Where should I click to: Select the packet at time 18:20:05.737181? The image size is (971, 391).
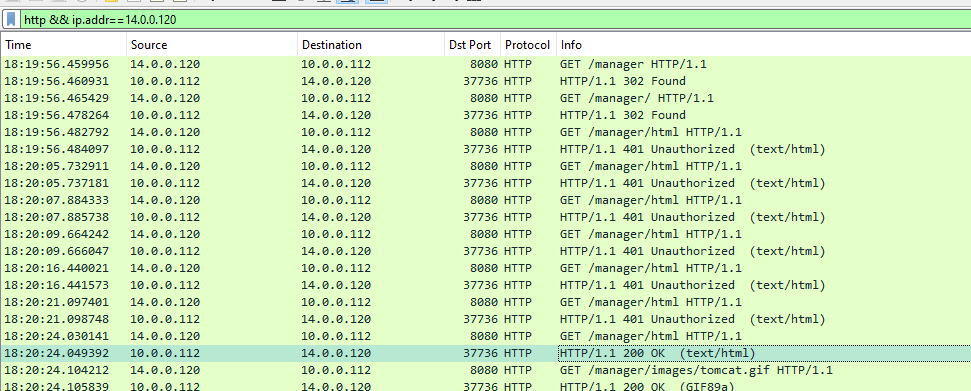[486, 183]
